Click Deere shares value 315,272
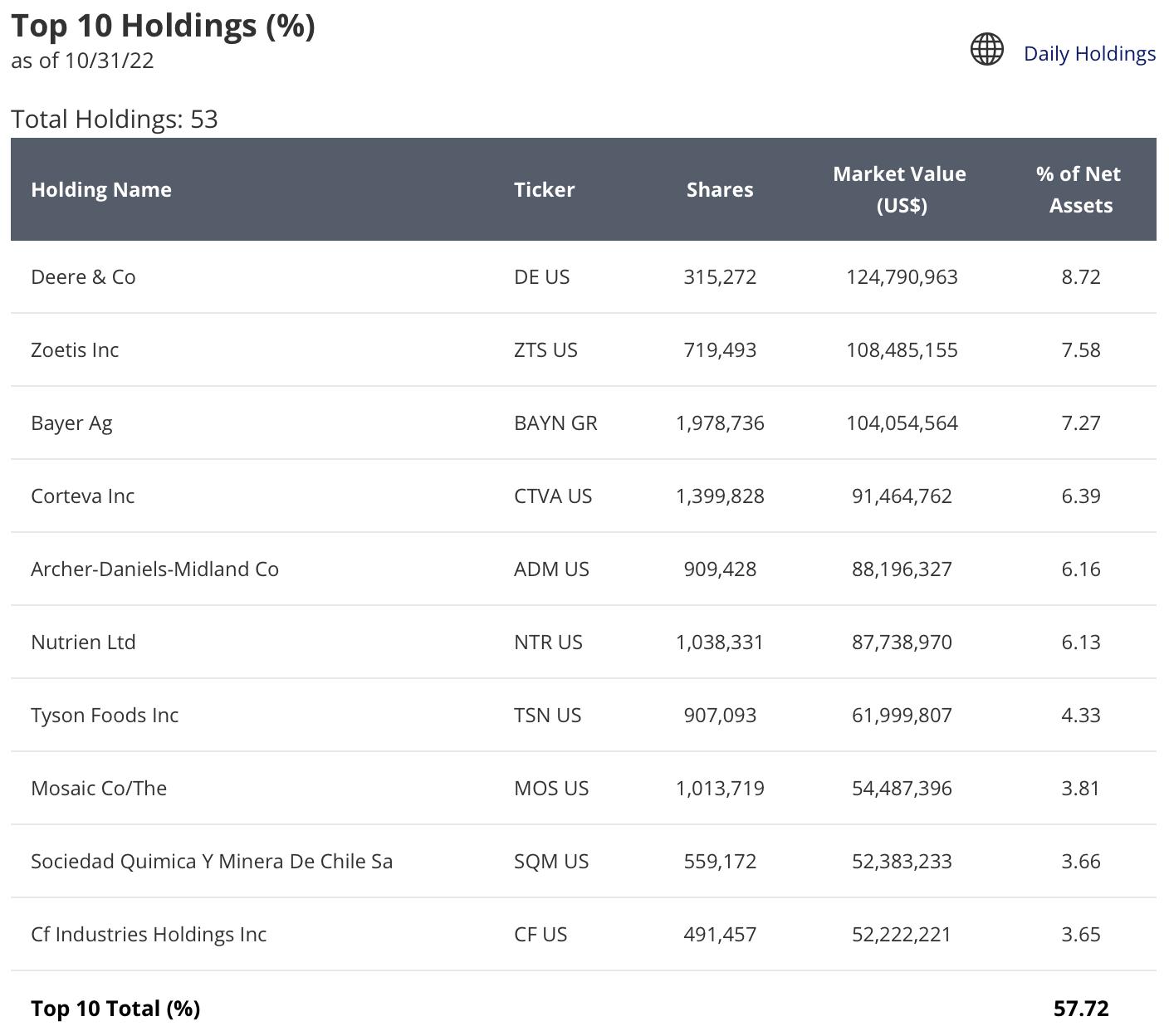The image size is (1169, 1036). (x=720, y=276)
